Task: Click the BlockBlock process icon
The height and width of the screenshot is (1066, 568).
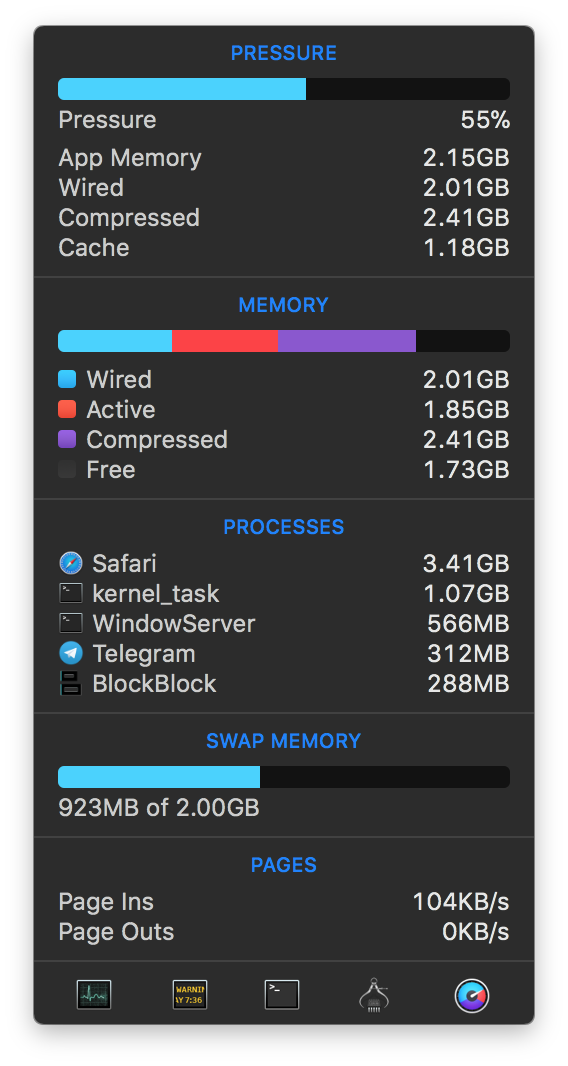Action: click(71, 683)
